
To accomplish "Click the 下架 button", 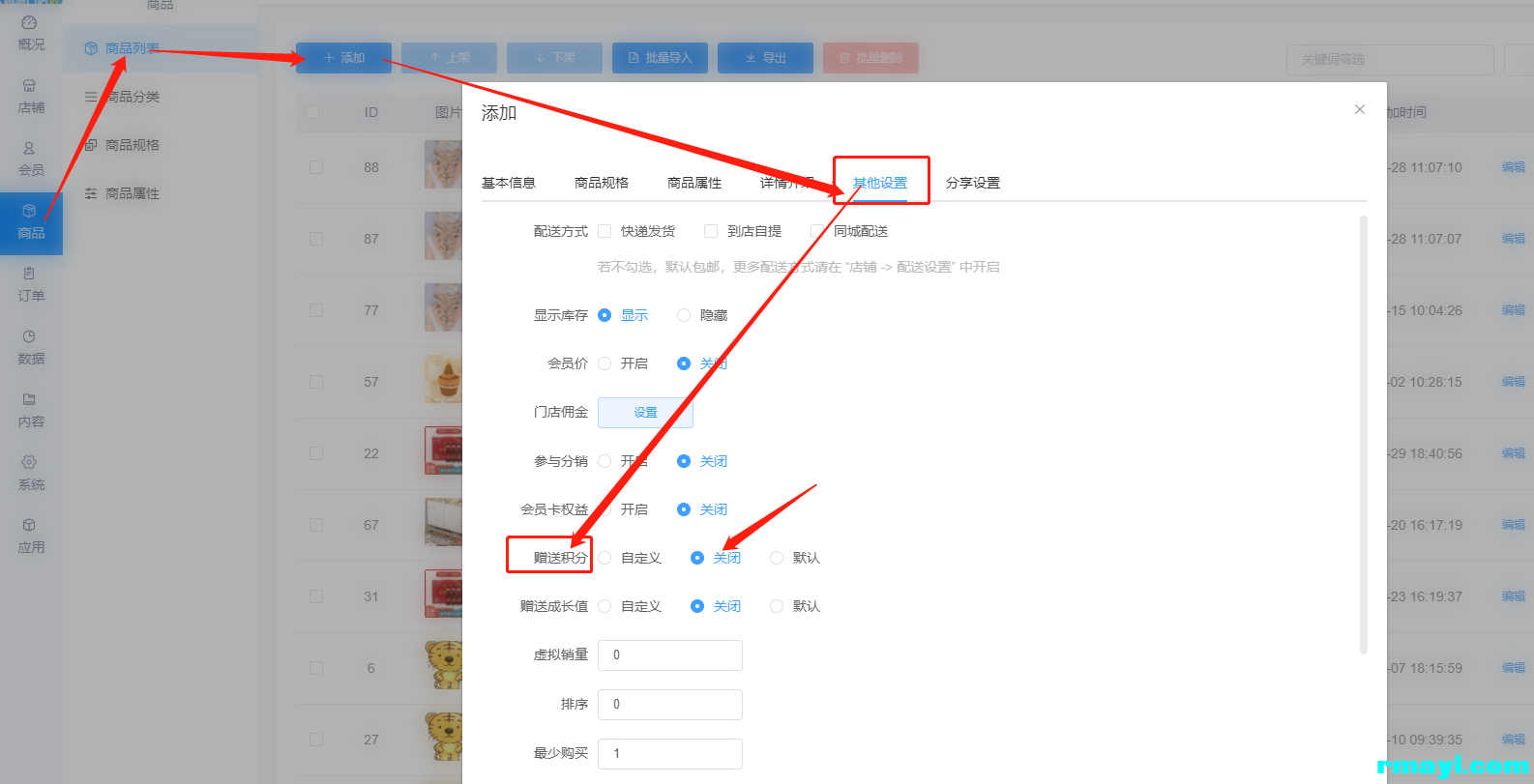I will pos(554,58).
